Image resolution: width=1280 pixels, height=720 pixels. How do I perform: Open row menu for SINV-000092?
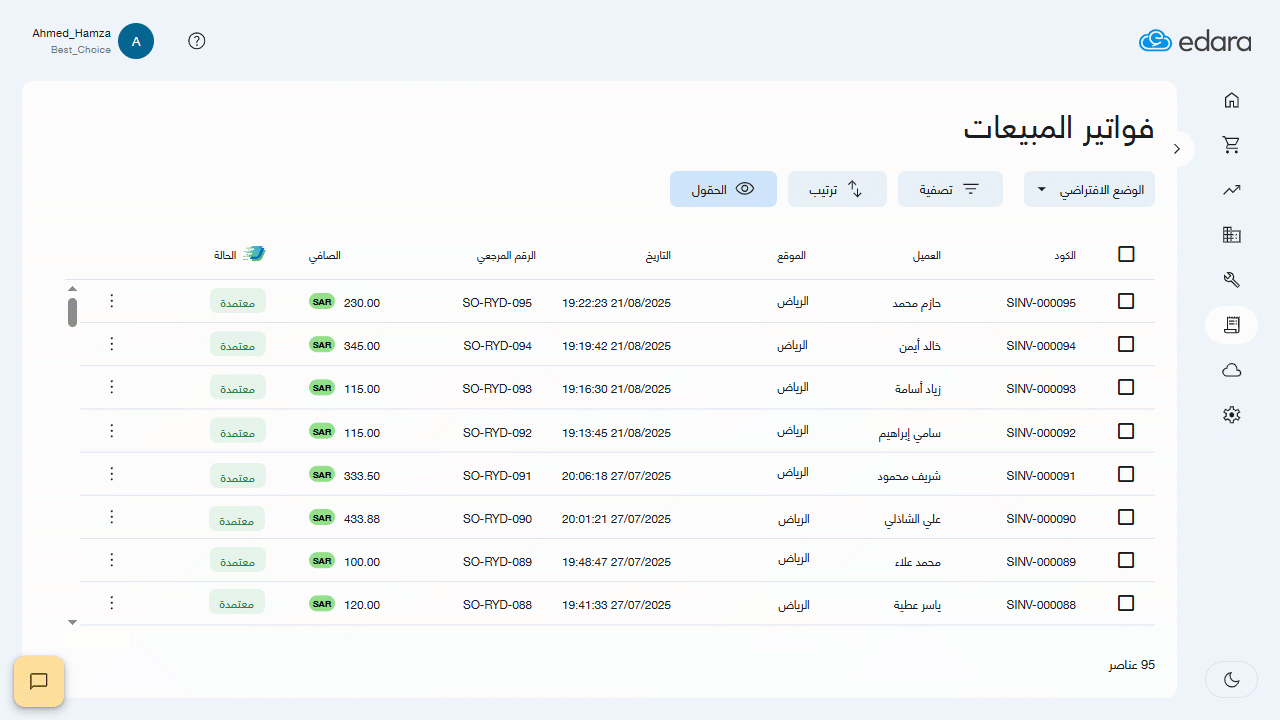[112, 431]
